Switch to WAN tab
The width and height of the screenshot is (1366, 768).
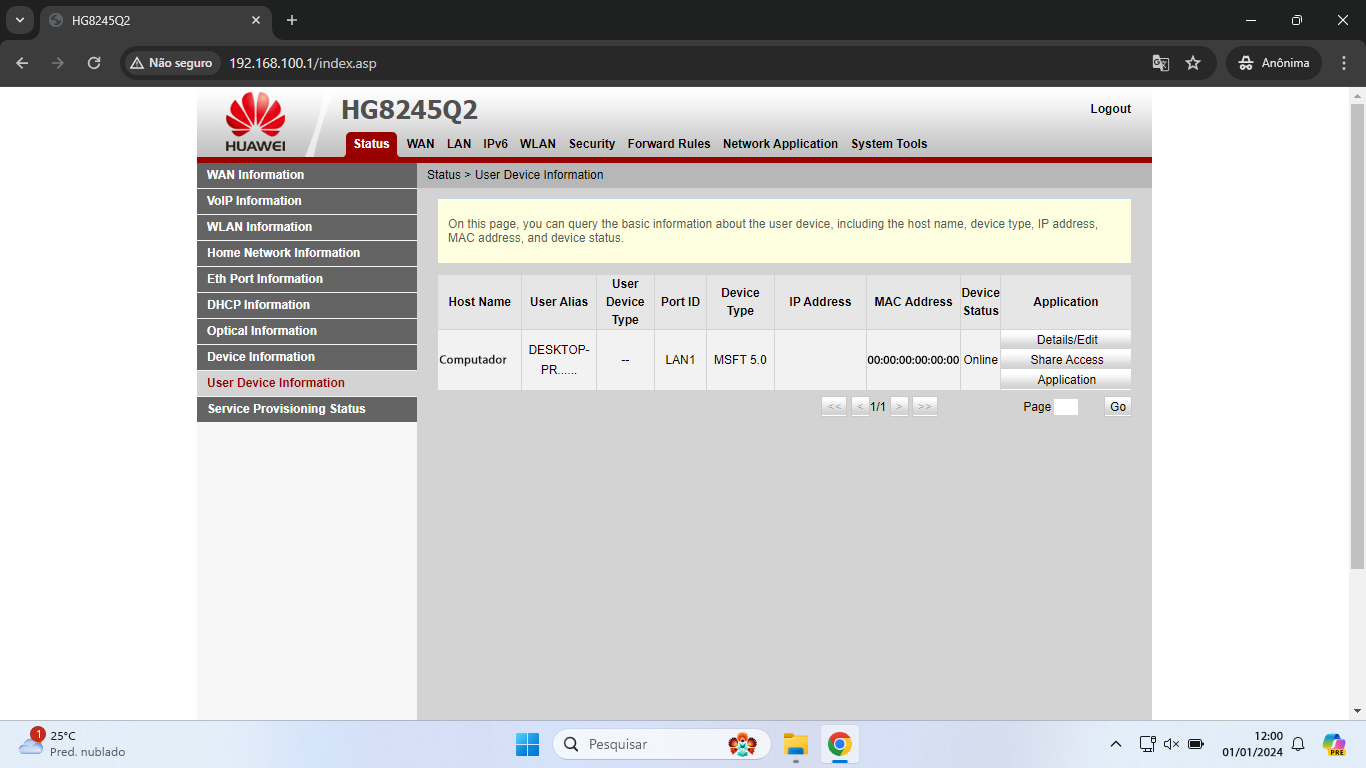point(420,144)
